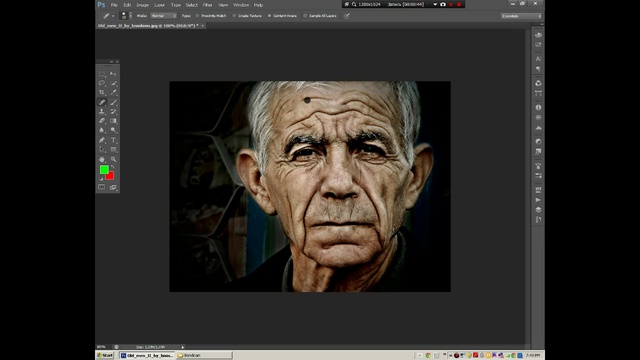The height and width of the screenshot is (360, 640).
Task: Open the Edit menu
Action: [x=127, y=5]
